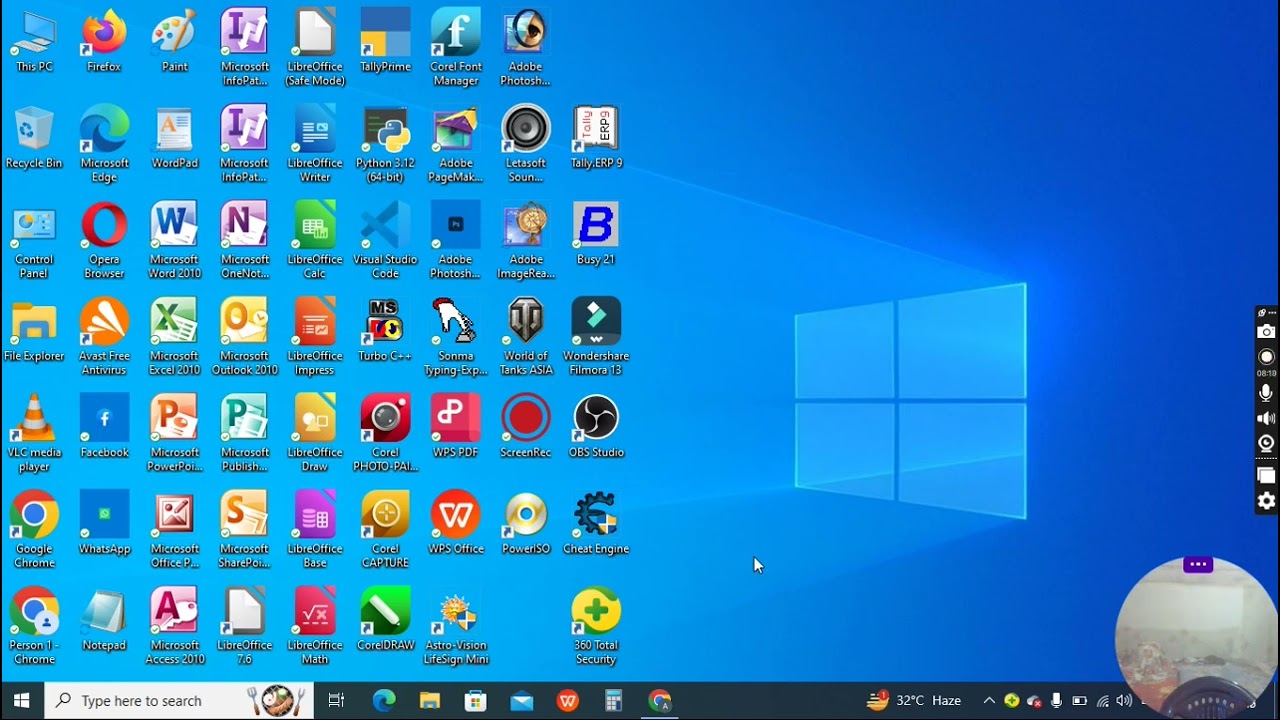Click the LibreOffice Math shortcut
The width and height of the screenshot is (1280, 720).
click(315, 627)
